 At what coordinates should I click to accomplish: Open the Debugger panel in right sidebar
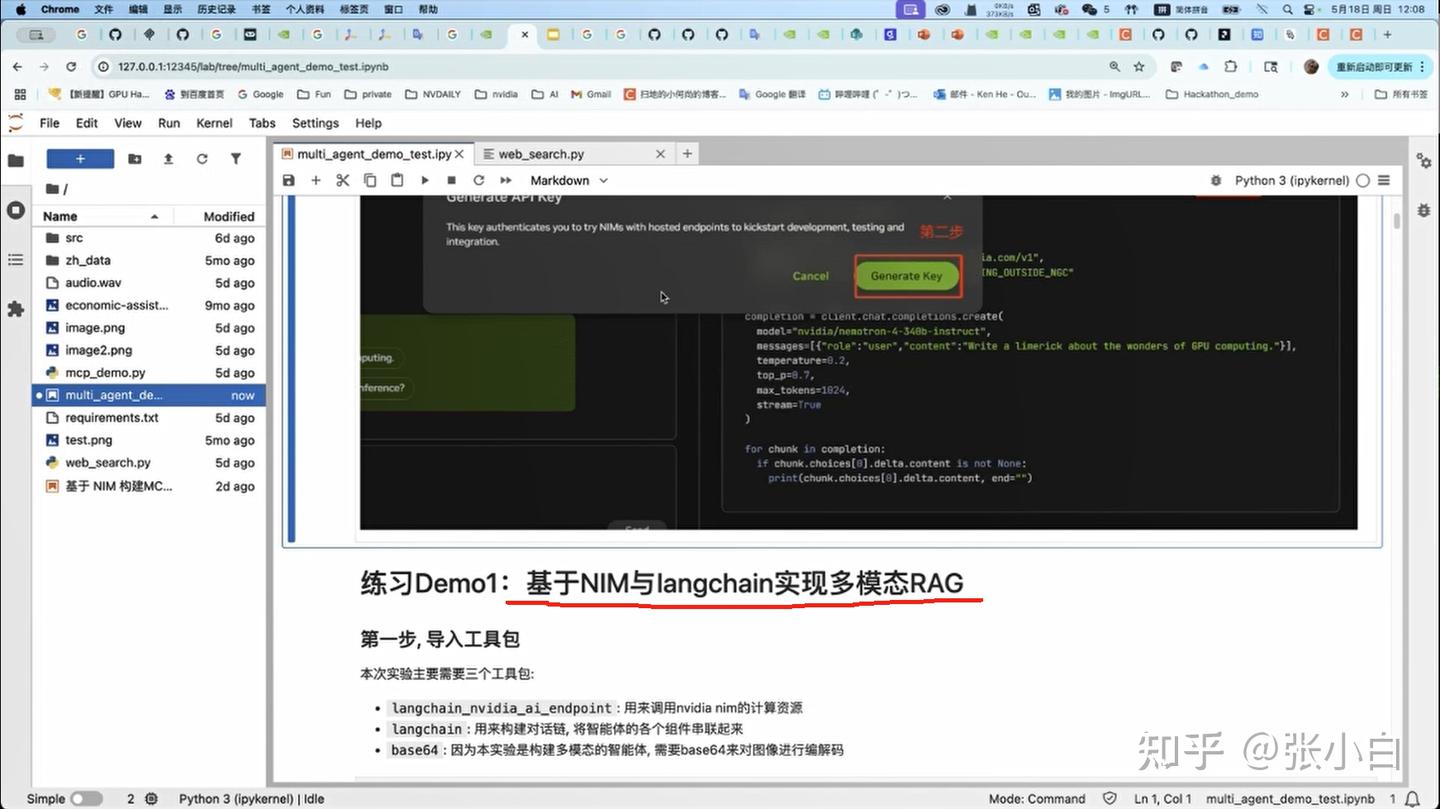click(1424, 210)
